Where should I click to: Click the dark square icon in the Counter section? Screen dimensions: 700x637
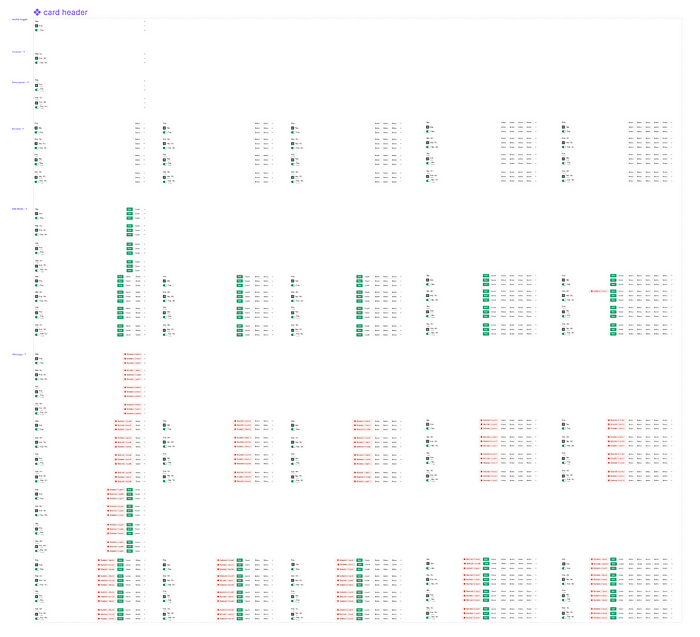click(x=37, y=58)
